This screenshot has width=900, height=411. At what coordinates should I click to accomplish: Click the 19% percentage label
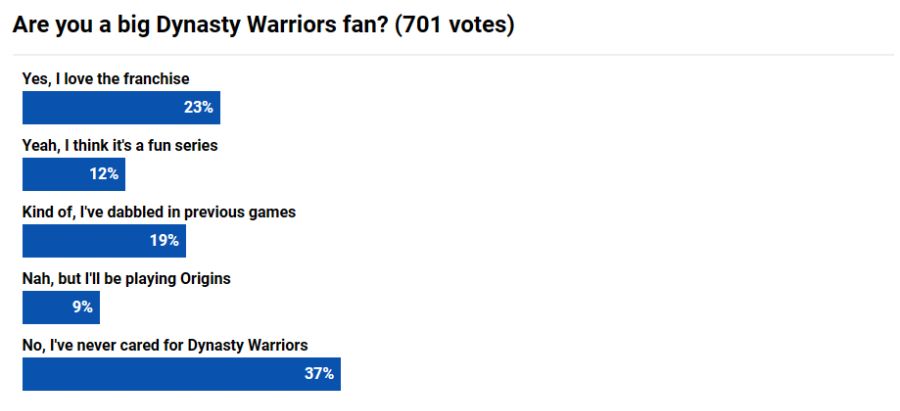[164, 241]
